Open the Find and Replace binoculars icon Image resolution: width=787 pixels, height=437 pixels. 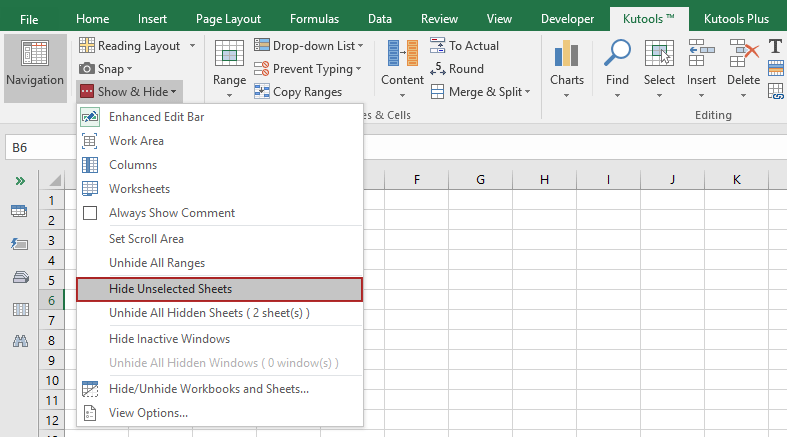(x=21, y=342)
